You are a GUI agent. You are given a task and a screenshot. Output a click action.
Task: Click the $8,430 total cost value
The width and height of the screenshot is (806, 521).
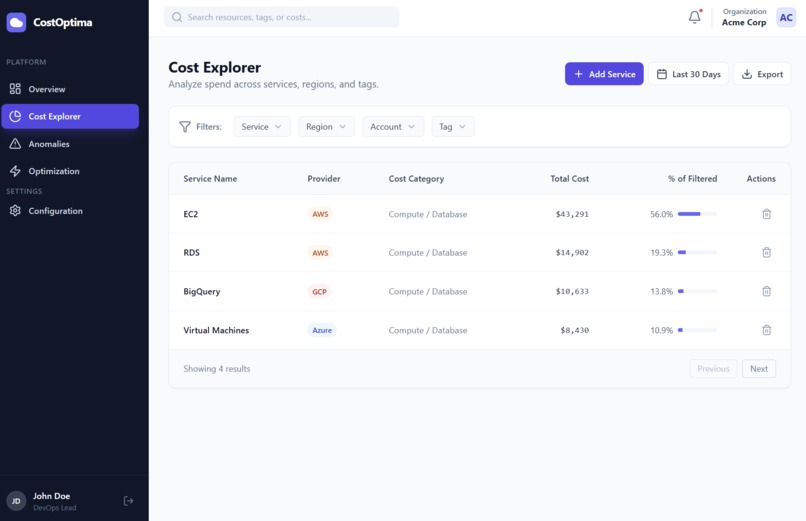tap(575, 330)
